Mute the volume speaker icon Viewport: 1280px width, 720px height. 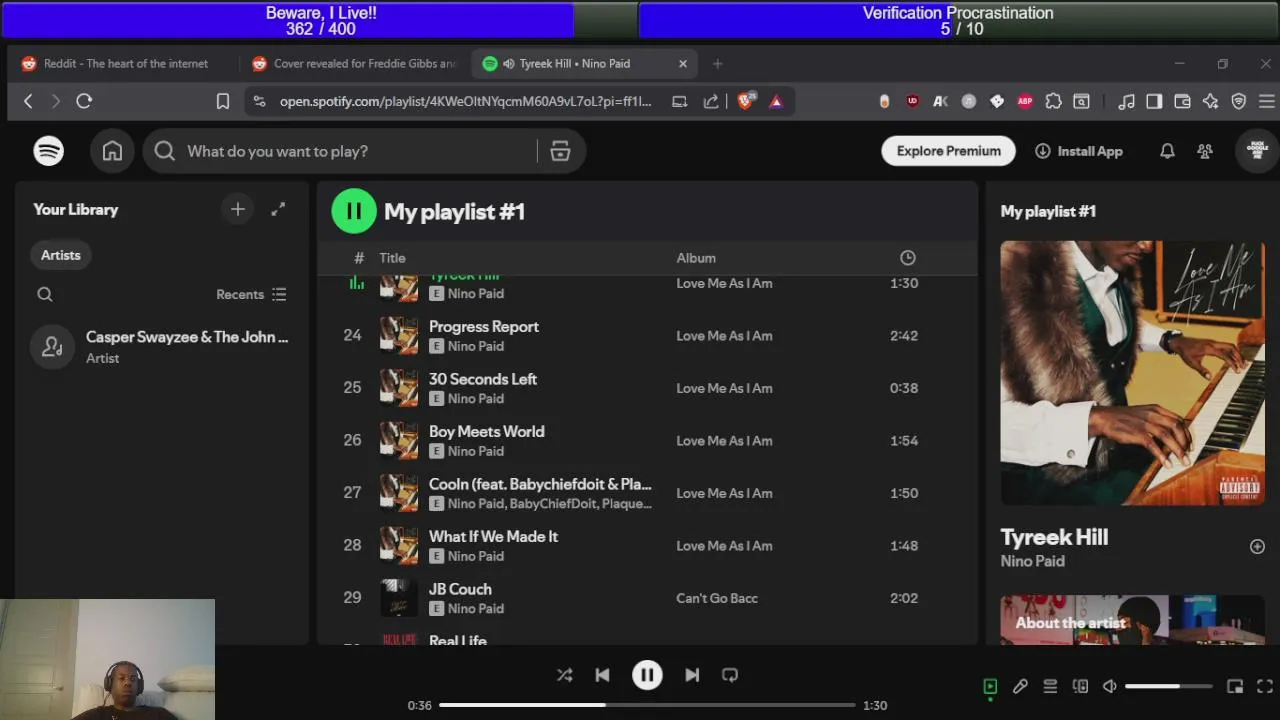coord(1109,686)
